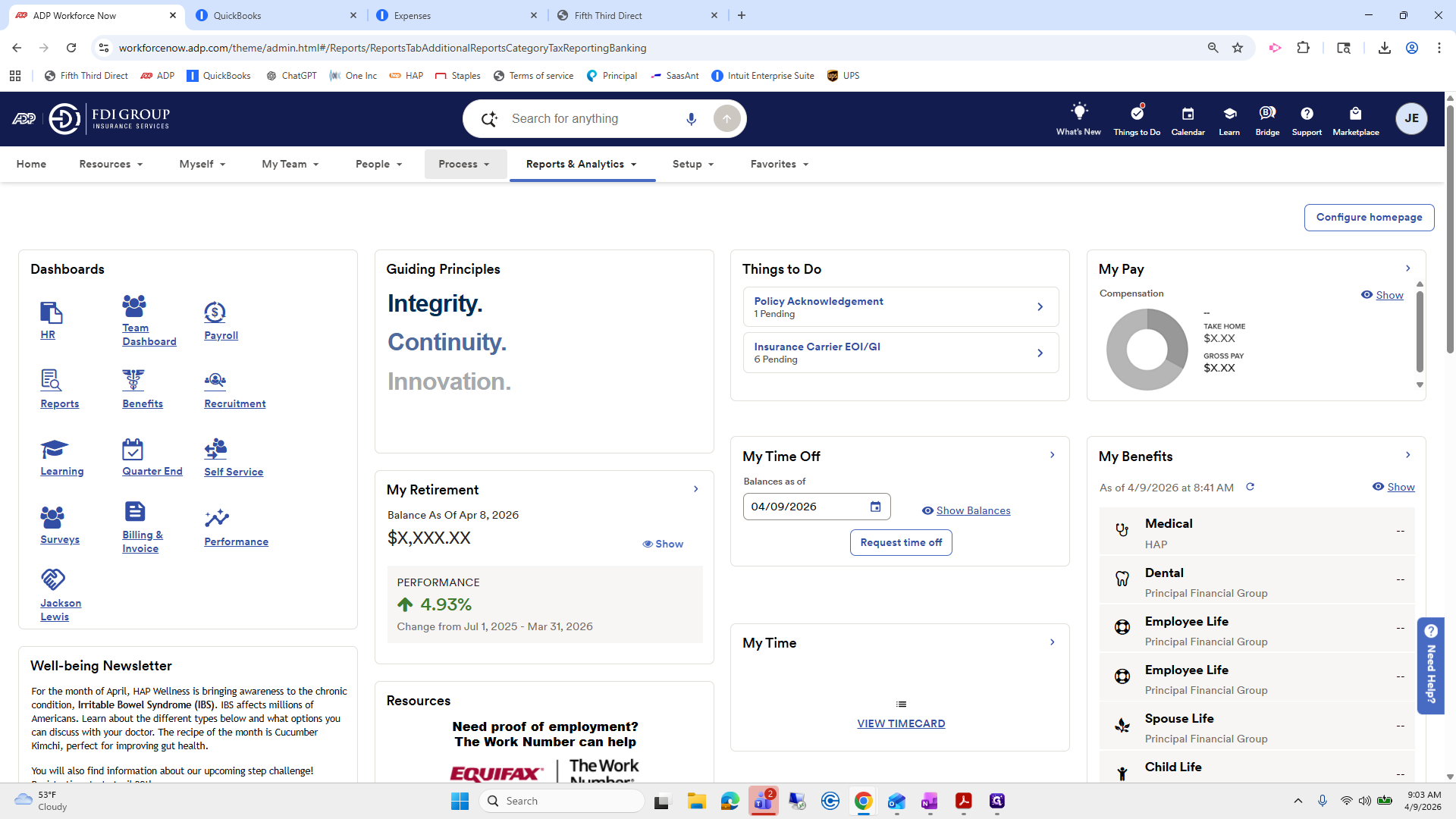This screenshot has width=1456, height=819.
Task: Click the balances as of date field
Action: pyautogui.click(x=817, y=507)
